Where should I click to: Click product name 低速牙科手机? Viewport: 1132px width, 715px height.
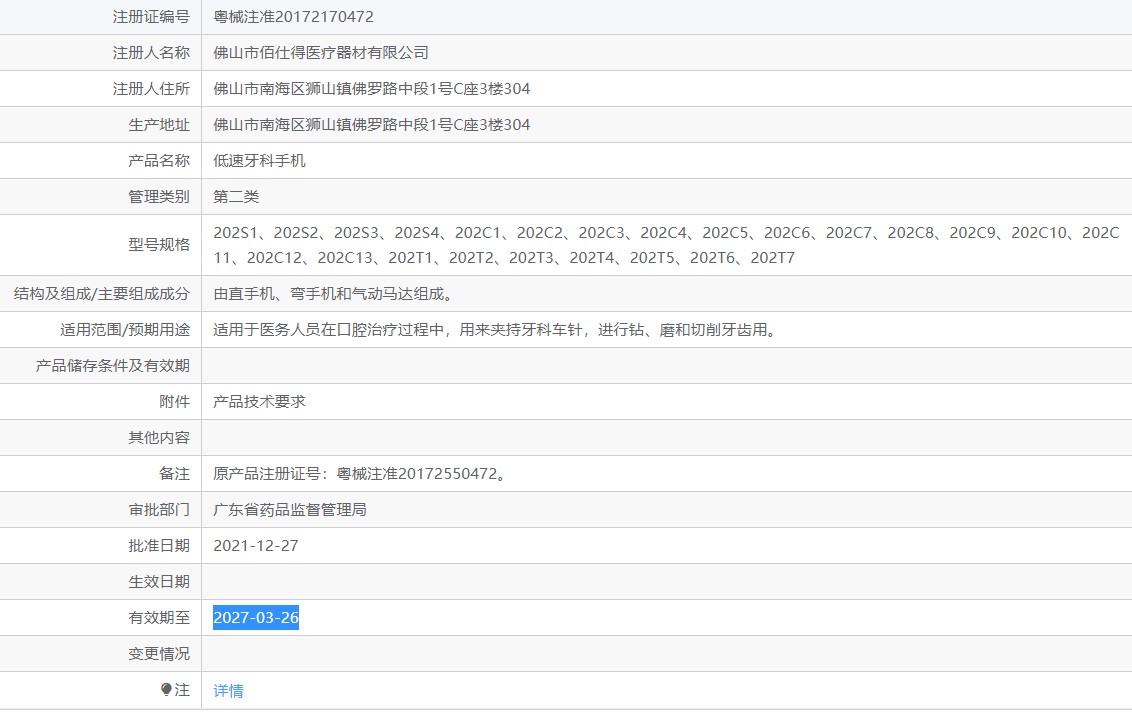point(259,160)
